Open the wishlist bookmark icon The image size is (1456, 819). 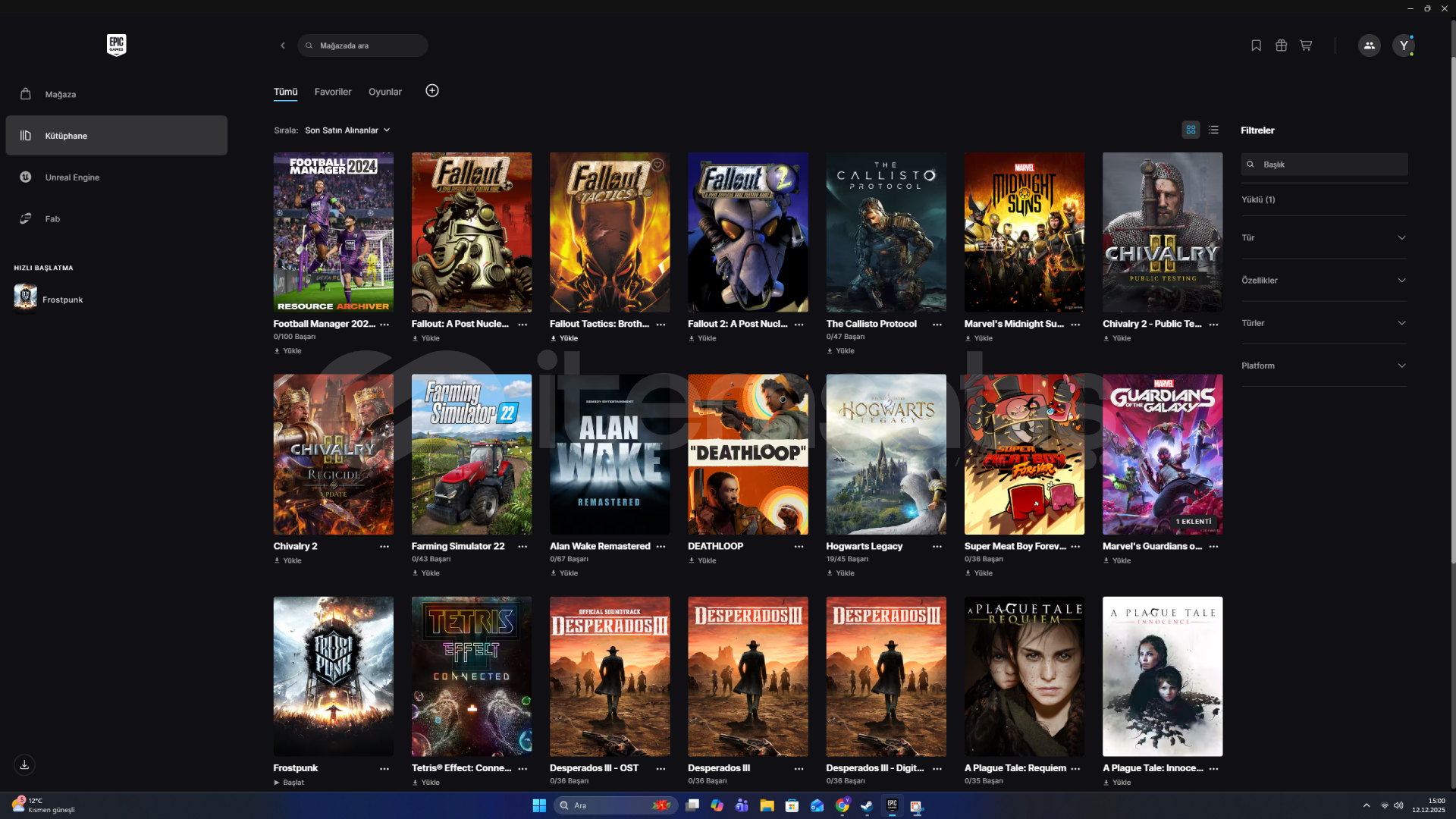1256,45
